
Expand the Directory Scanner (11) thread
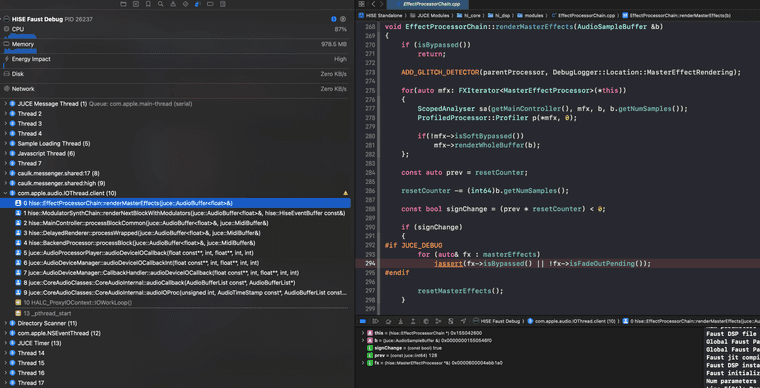[6, 323]
